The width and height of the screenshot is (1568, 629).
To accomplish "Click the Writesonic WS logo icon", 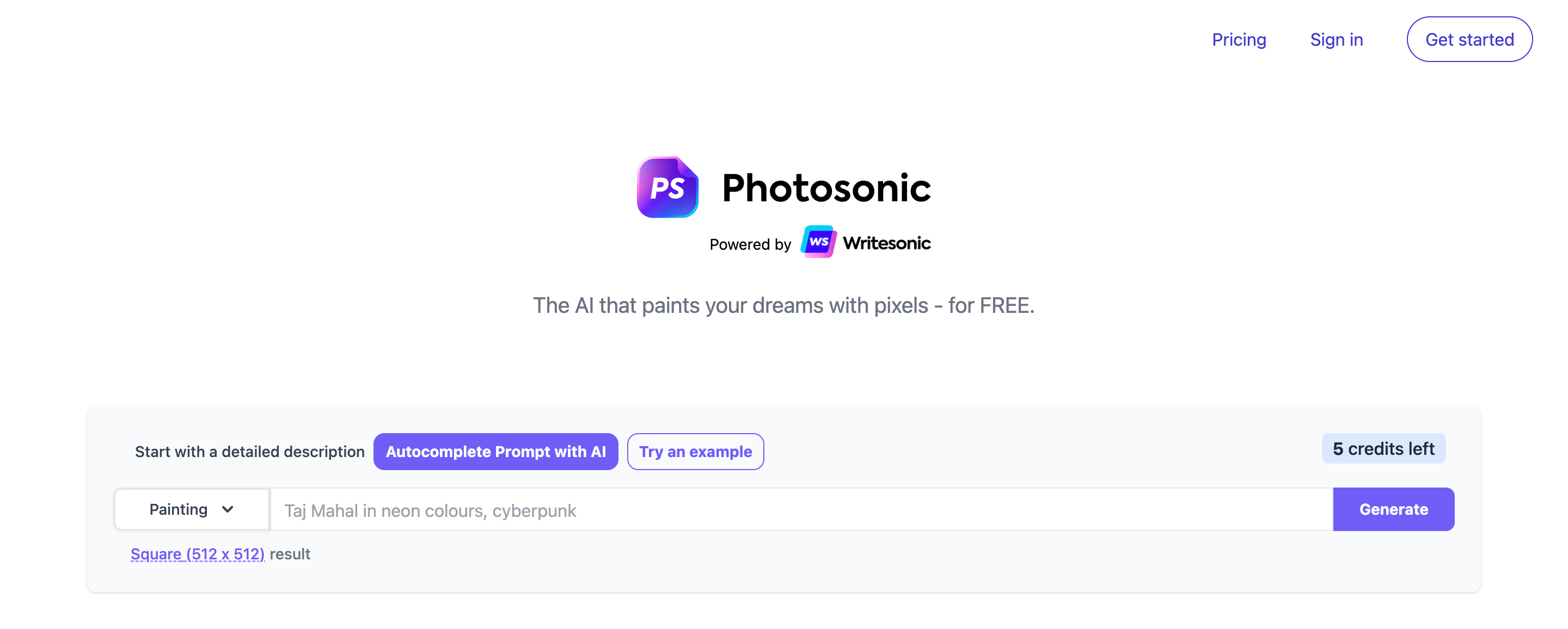I will point(818,242).
